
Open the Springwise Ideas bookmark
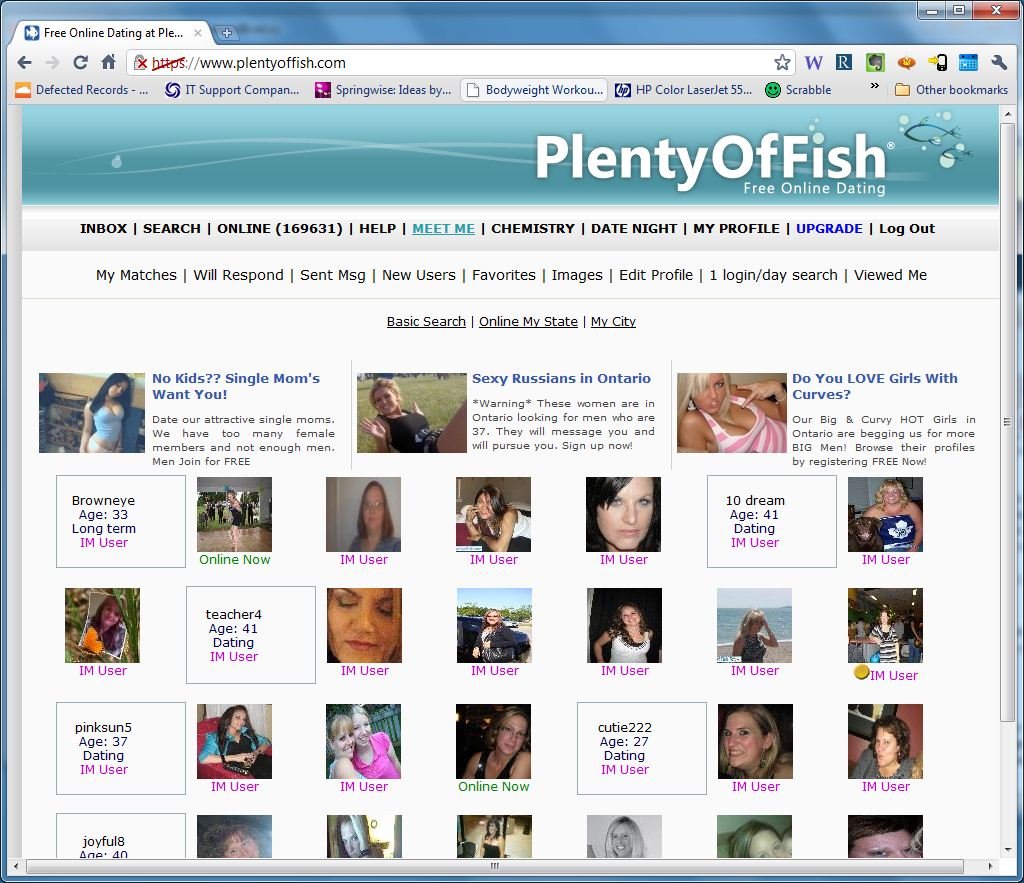pyautogui.click(x=383, y=90)
